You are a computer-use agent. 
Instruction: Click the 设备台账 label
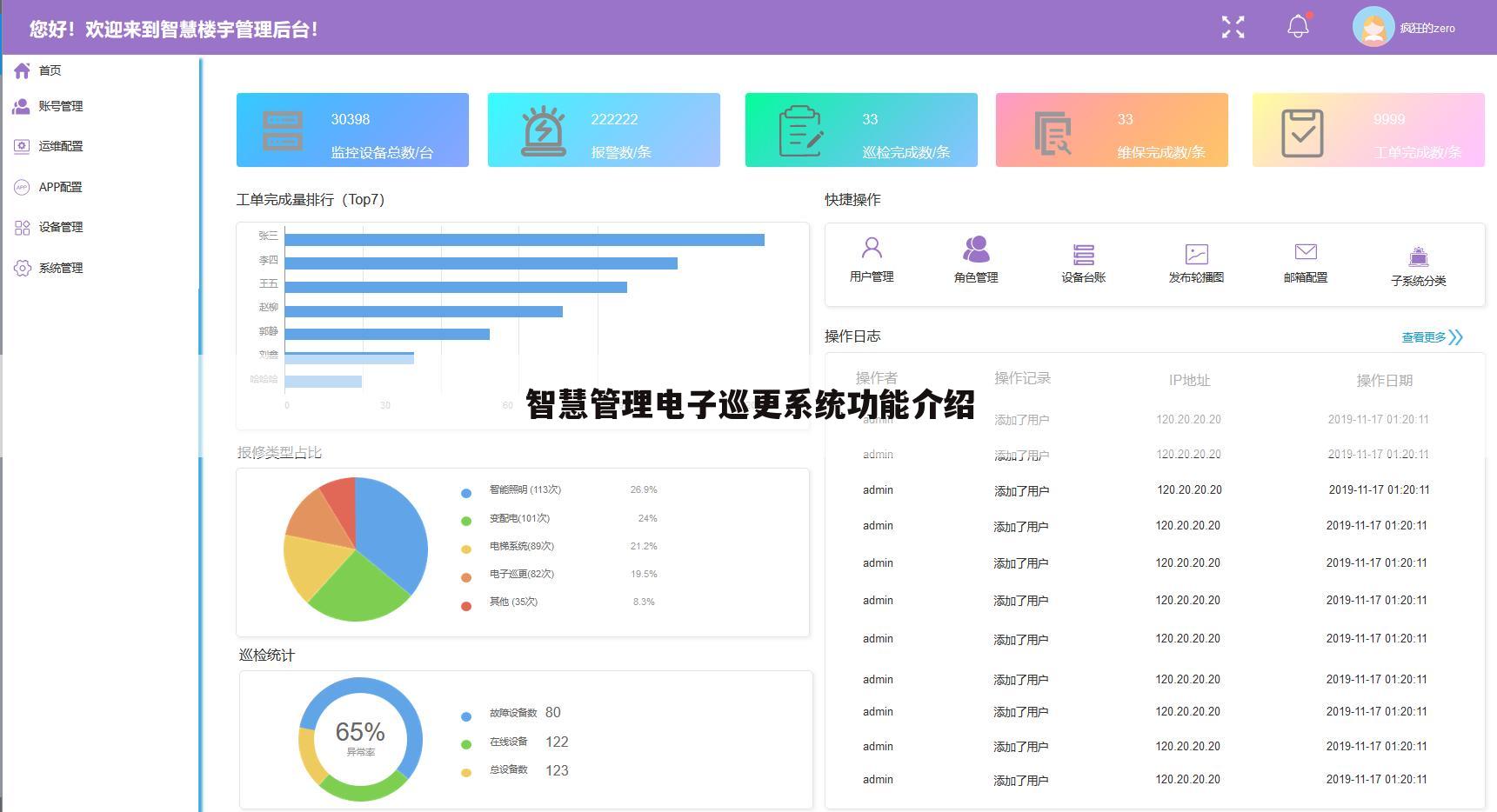point(1083,277)
